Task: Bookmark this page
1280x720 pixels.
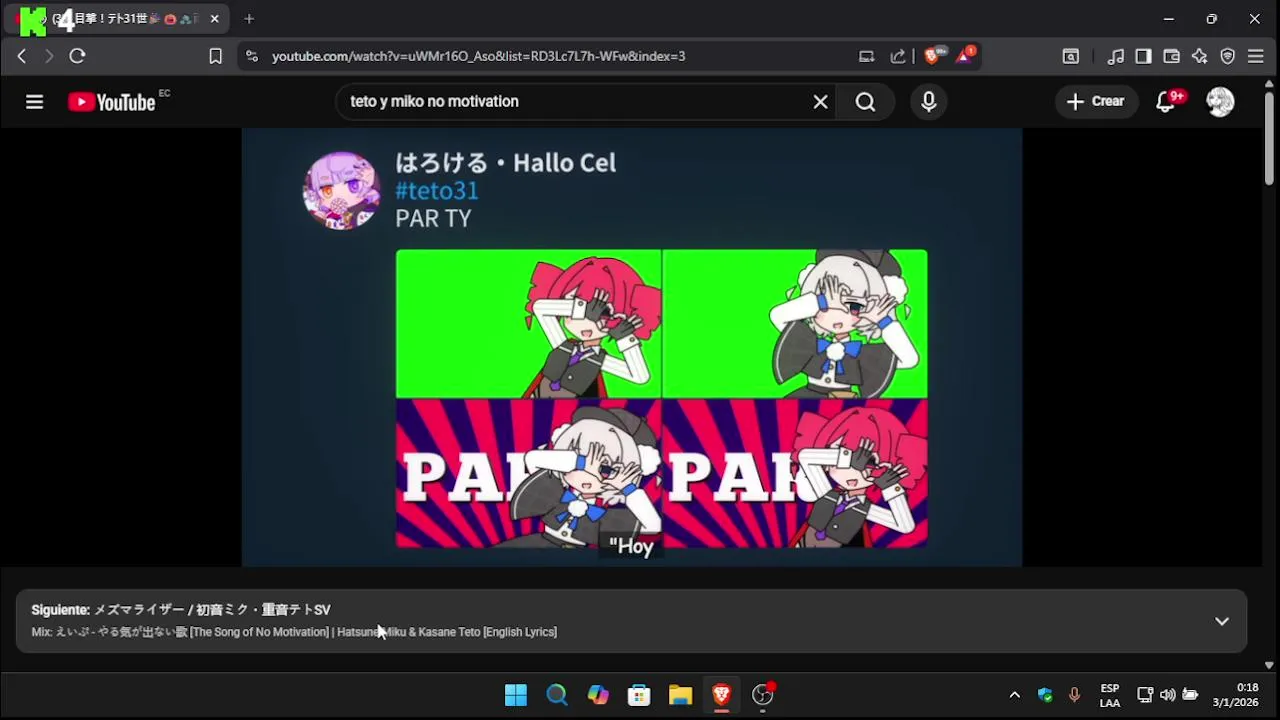Action: click(x=215, y=56)
